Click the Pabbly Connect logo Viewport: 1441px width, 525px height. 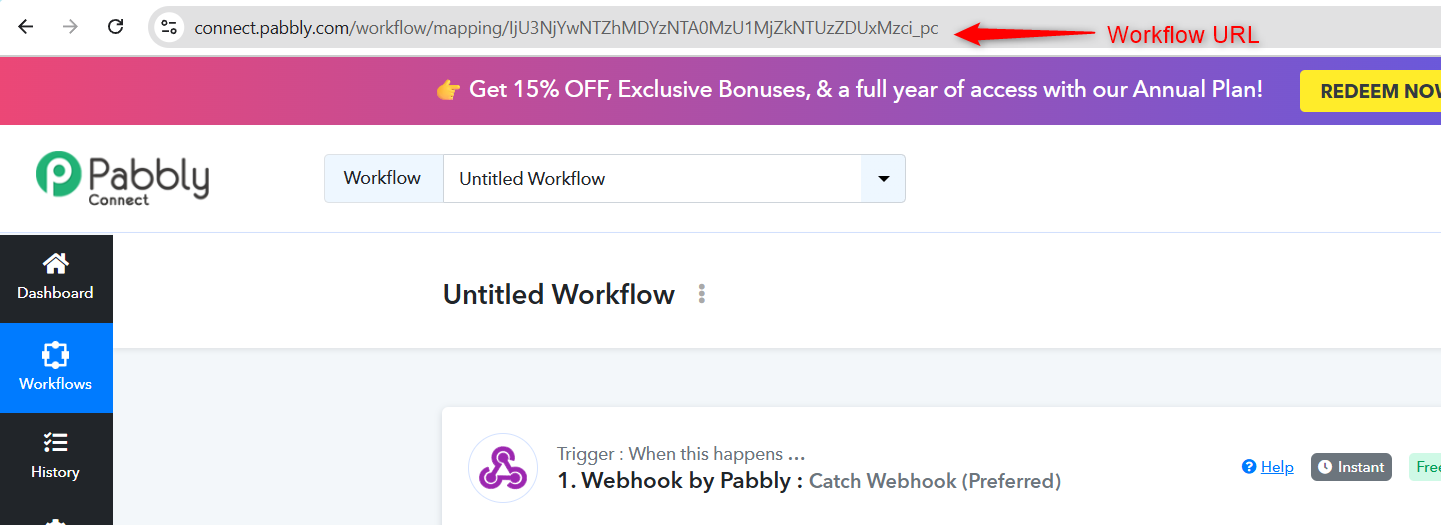pos(122,178)
